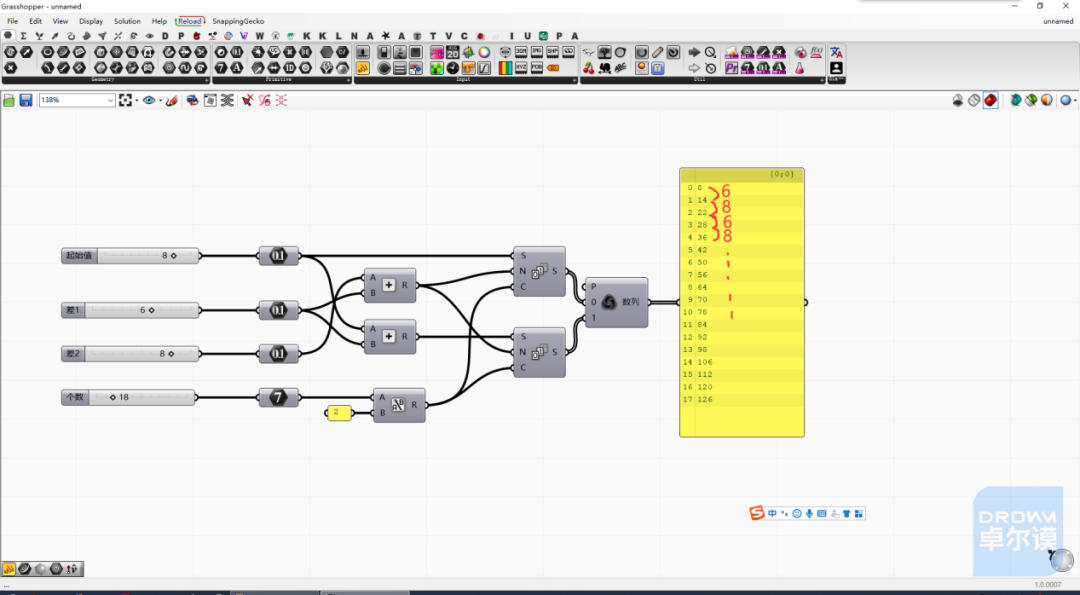Screen dimensions: 1080x595
Task: Expand the Input panel plus button
Action: [x=574, y=80]
